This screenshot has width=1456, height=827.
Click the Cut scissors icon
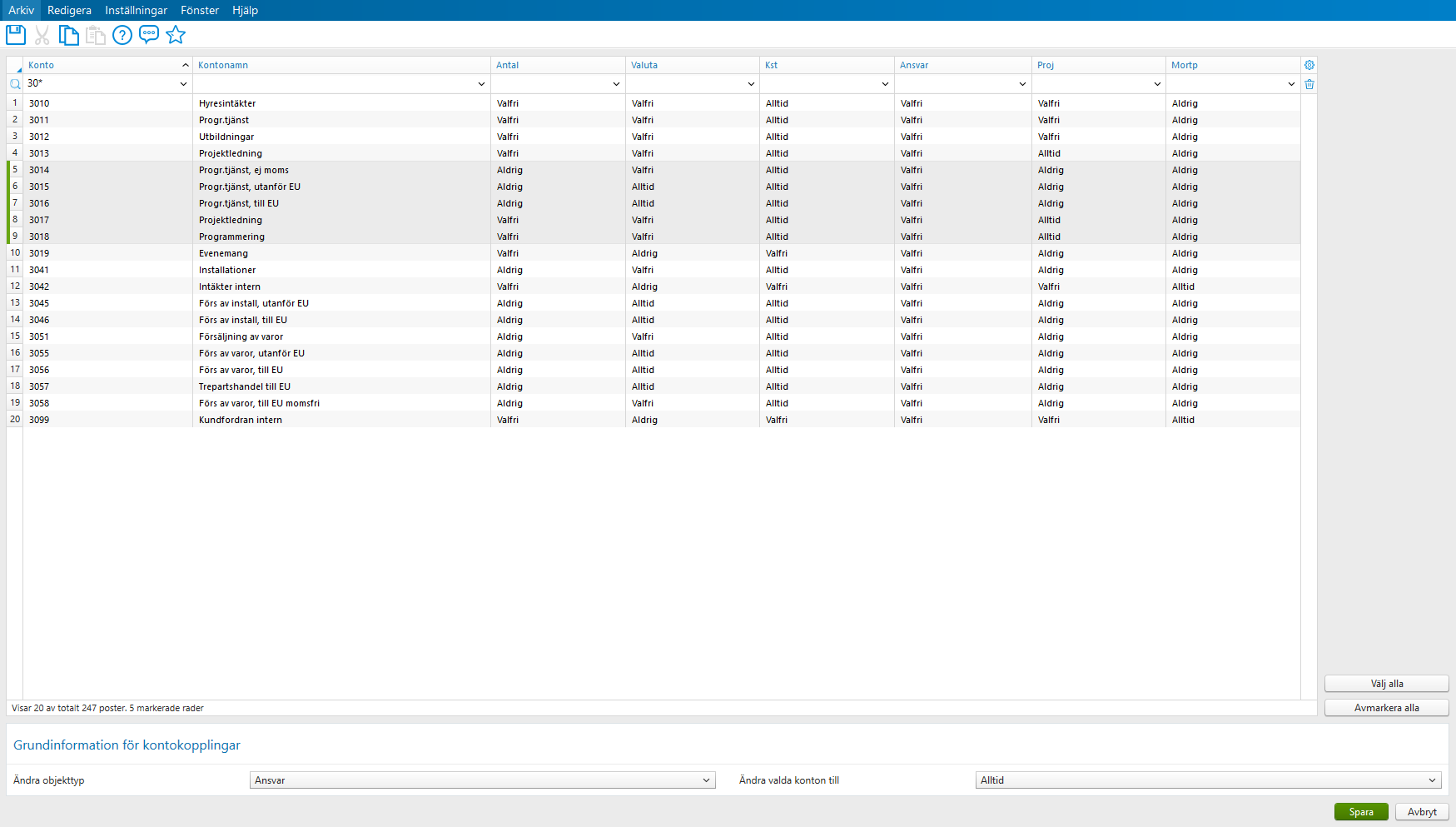[x=42, y=34]
